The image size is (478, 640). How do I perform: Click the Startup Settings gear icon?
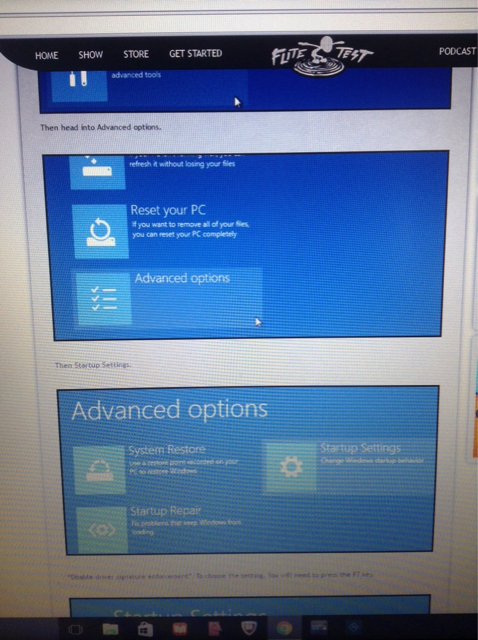pyautogui.click(x=291, y=467)
